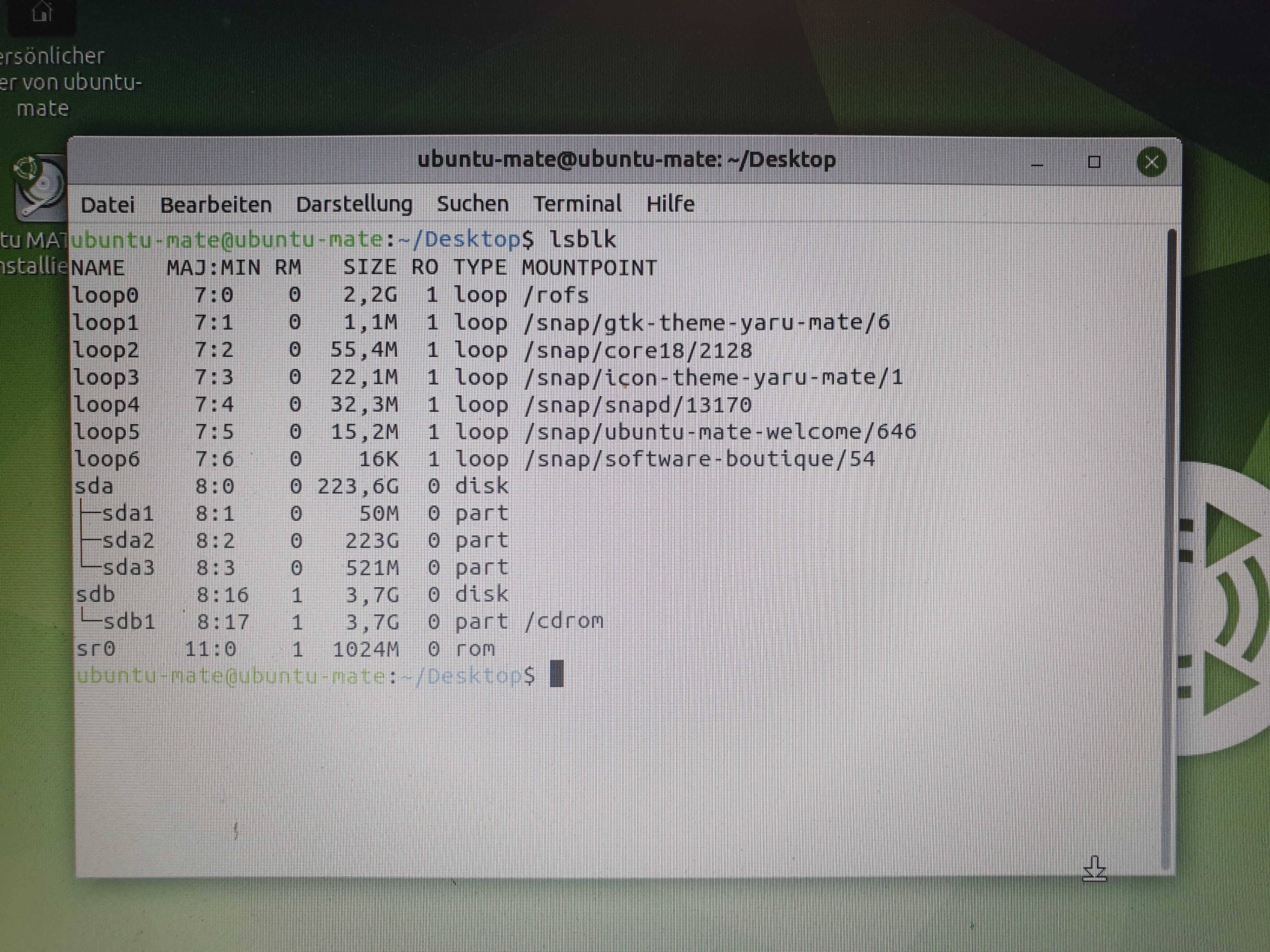The height and width of the screenshot is (952, 1270).
Task: Click the terminal title bar text
Action: [x=626, y=160]
